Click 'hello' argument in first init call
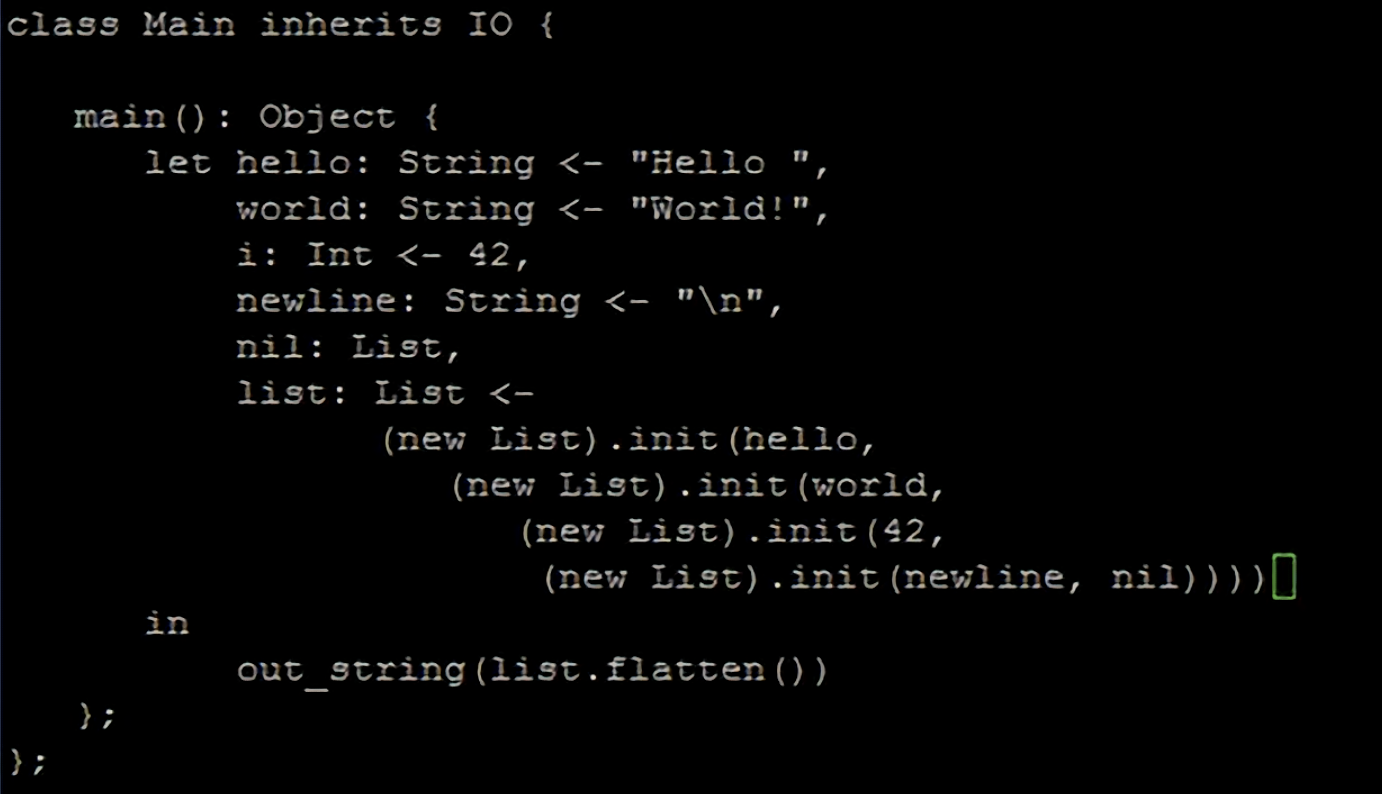 [x=800, y=439]
